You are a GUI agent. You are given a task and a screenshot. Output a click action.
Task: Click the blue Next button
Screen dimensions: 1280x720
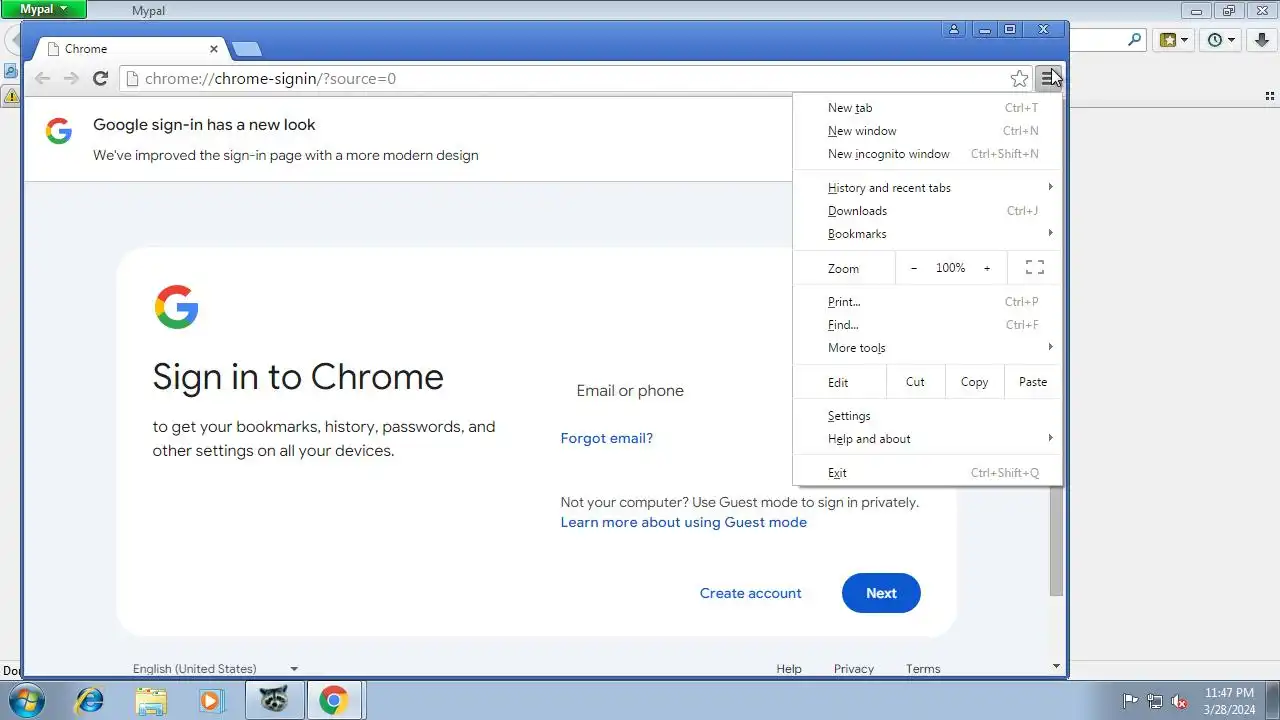pos(881,593)
